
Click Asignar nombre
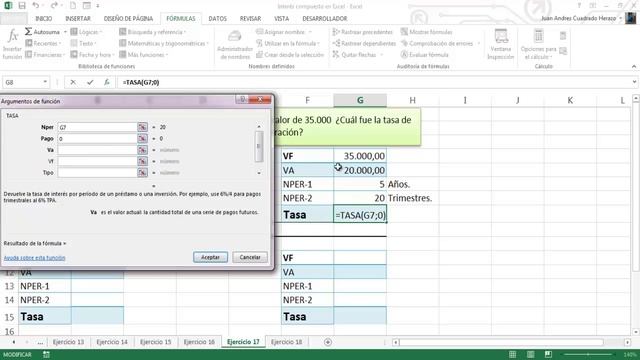(284, 32)
